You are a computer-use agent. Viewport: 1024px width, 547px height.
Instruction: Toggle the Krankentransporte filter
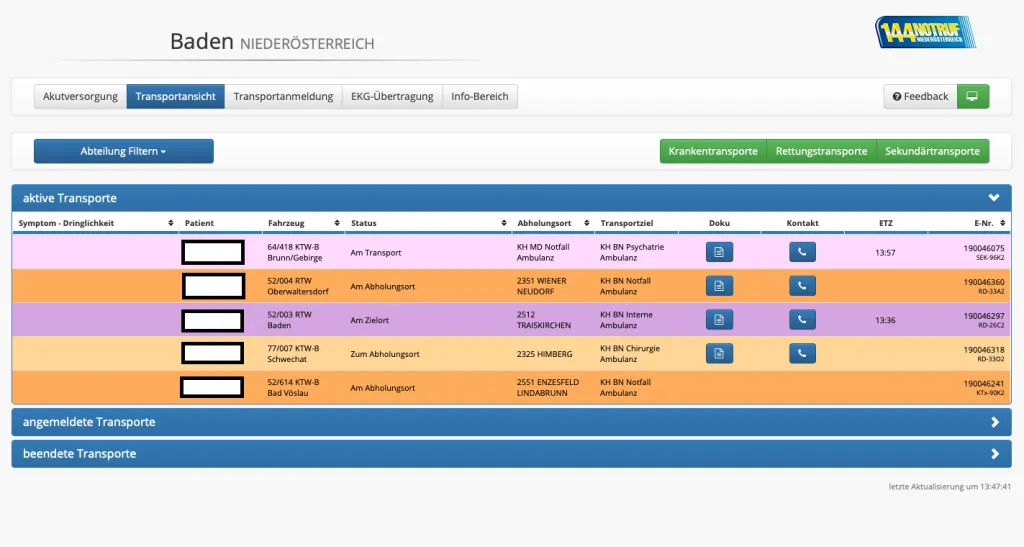click(x=712, y=151)
